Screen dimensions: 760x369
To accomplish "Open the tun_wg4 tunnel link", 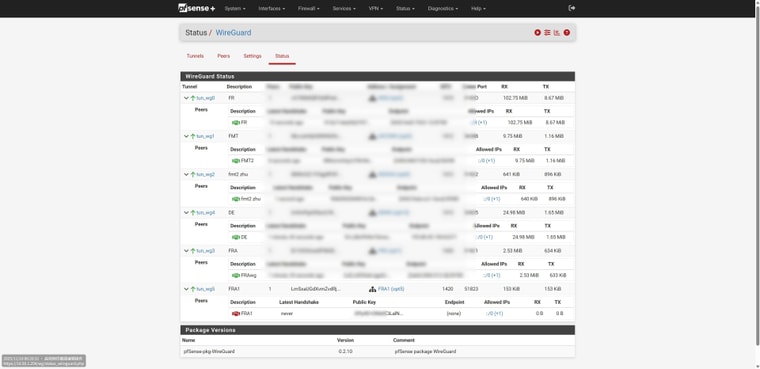I will 206,213.
